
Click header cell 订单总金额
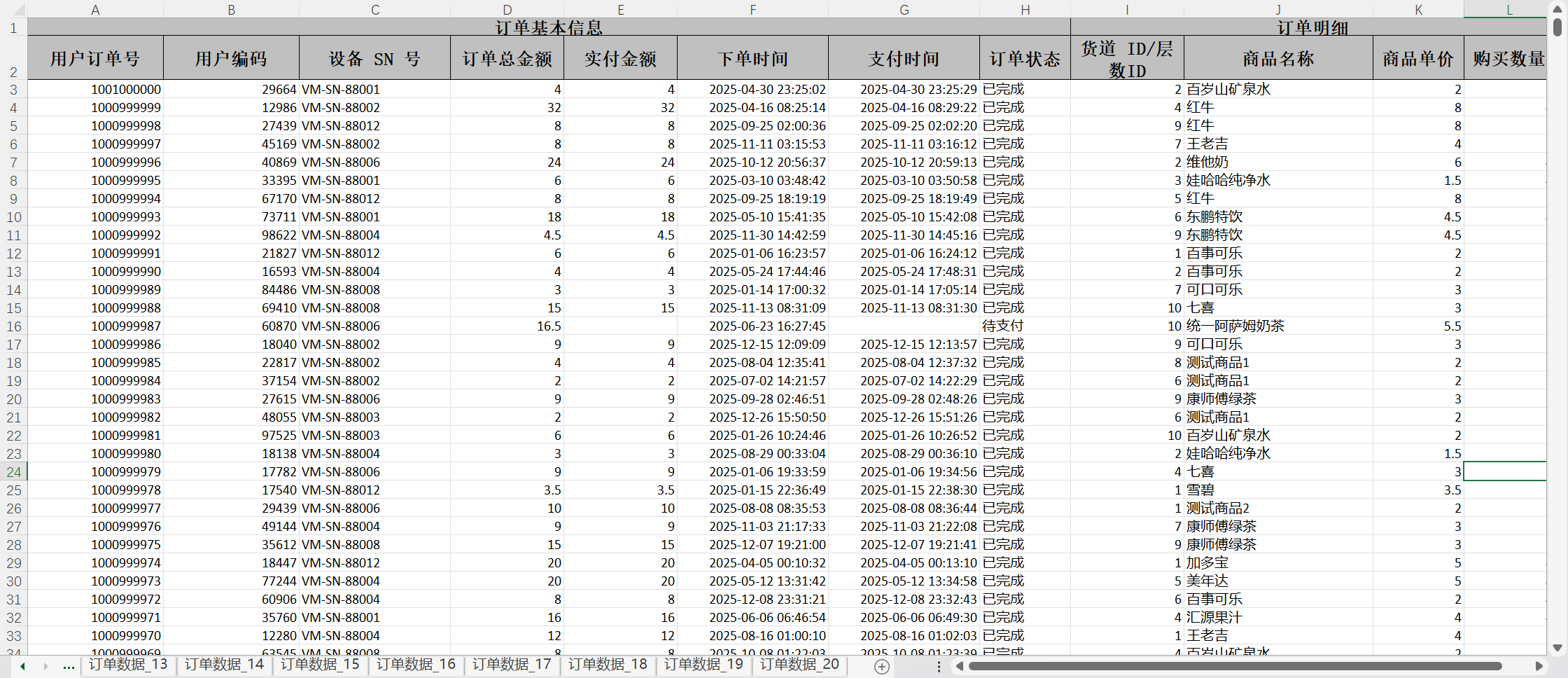(507, 58)
